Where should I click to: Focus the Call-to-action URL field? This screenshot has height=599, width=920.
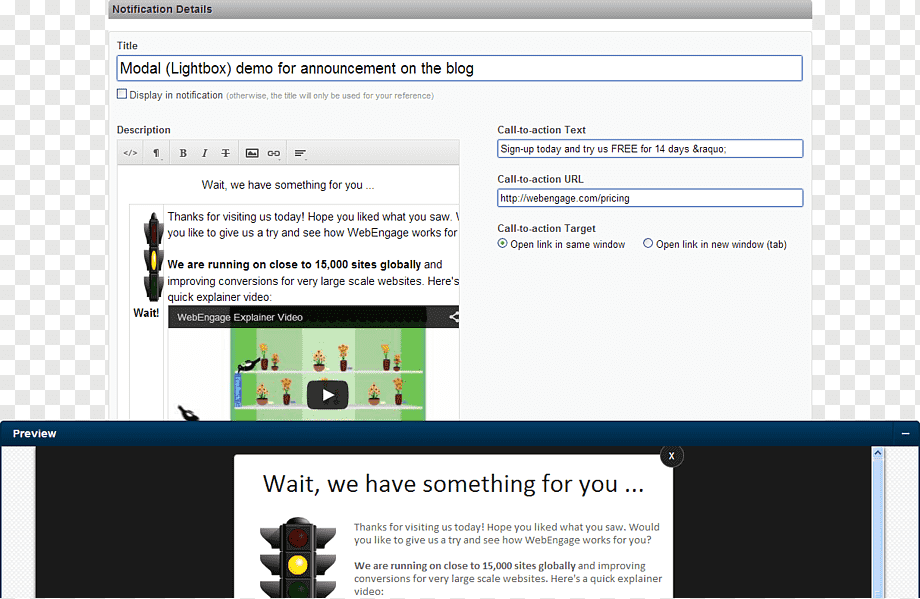[650, 198]
